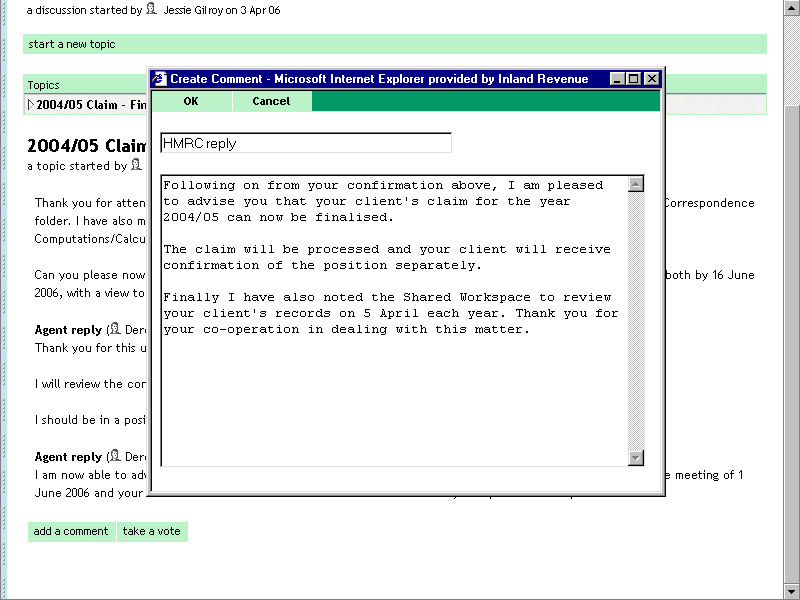Screen dimensions: 800x600
Task: Click 'start a new topic' link
Action: pos(72,44)
